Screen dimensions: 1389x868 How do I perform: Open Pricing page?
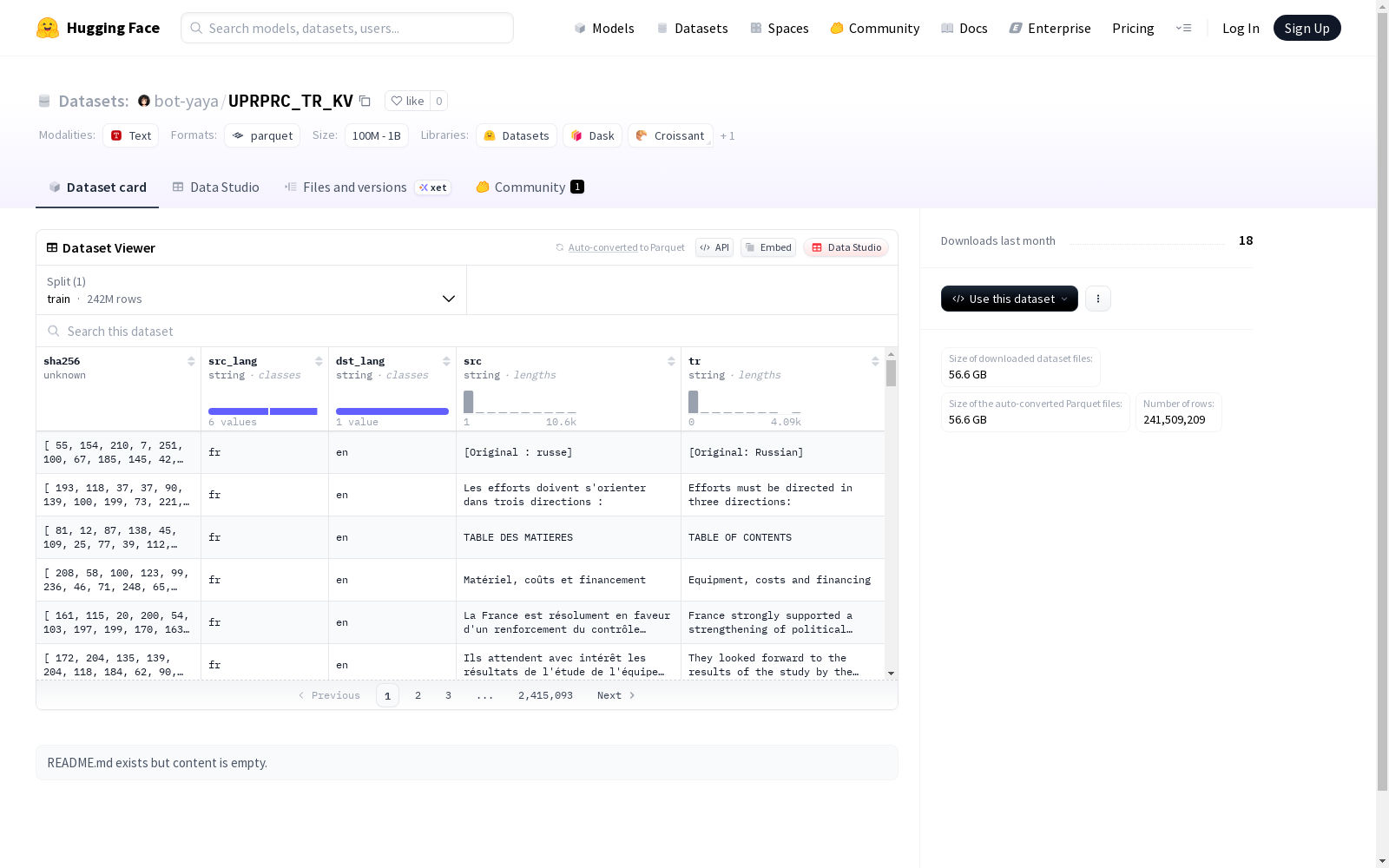tap(1133, 28)
